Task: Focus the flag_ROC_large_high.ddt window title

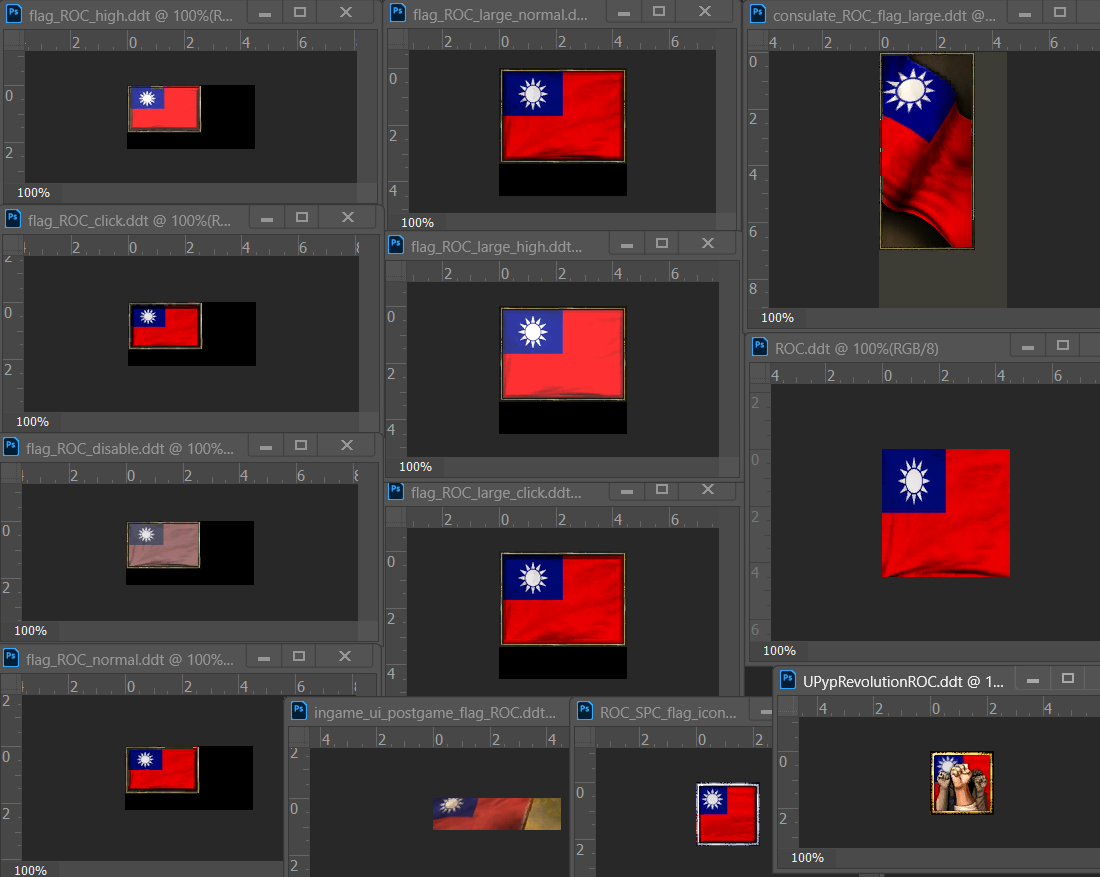Action: tap(495, 245)
